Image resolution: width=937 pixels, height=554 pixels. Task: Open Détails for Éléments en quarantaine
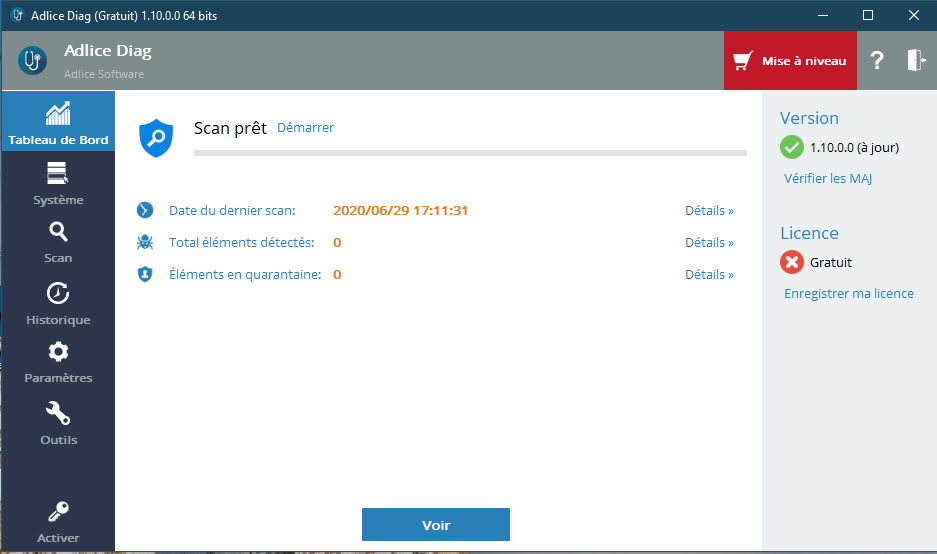coord(709,274)
